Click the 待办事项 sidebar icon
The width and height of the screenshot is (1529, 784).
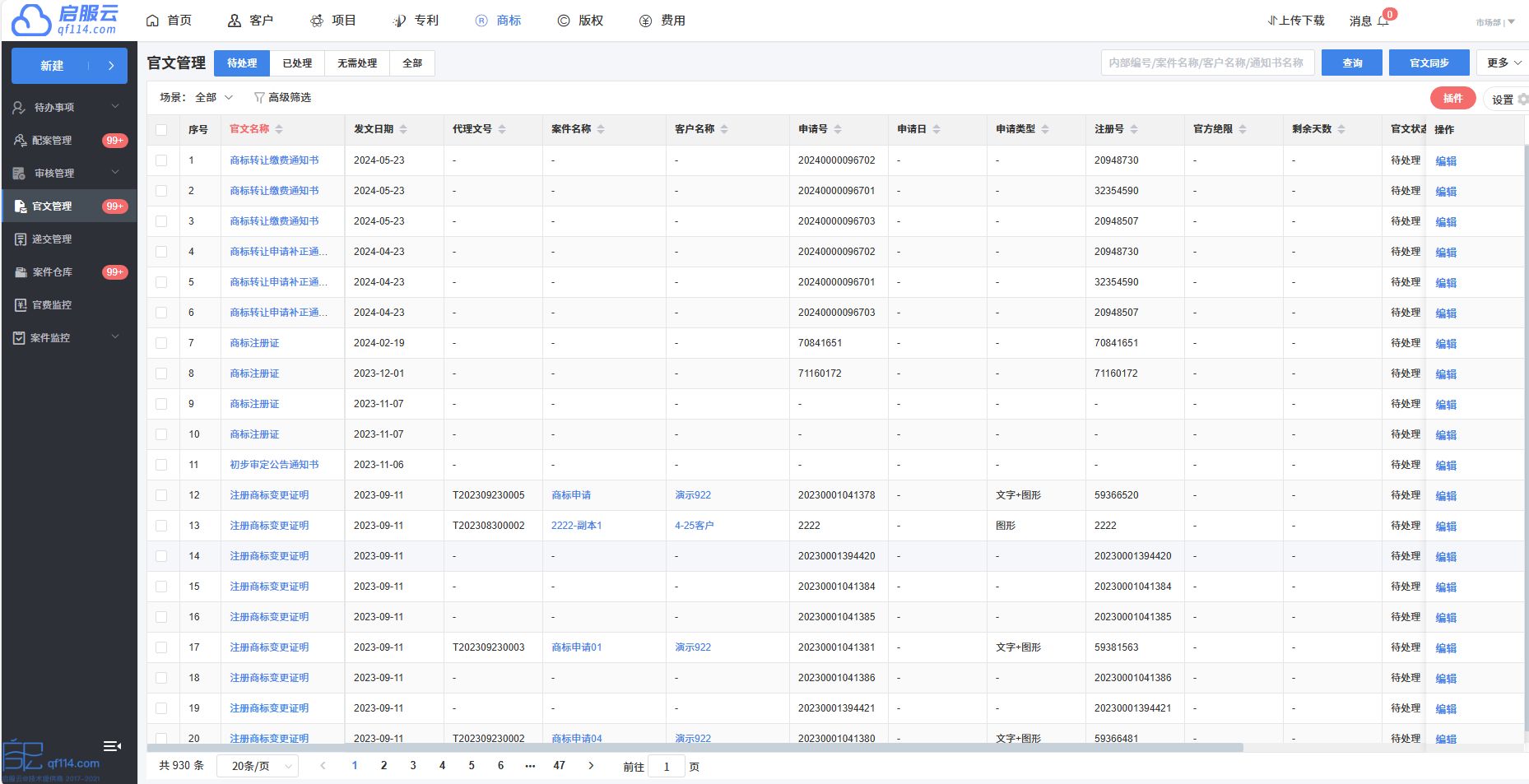[19, 108]
